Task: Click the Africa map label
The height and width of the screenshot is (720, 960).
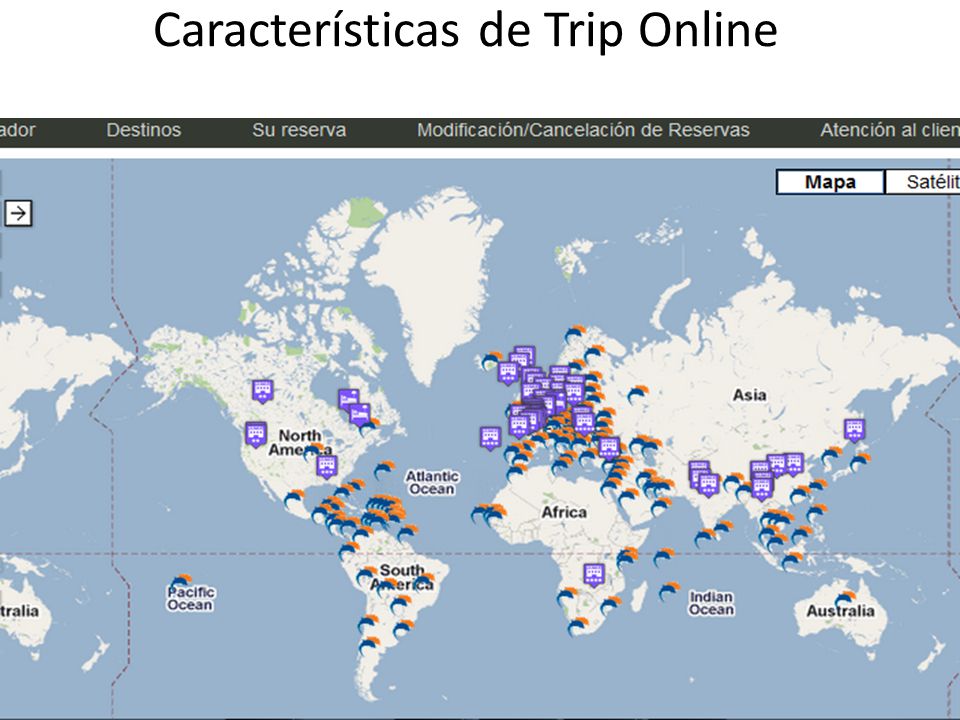Action: [563, 512]
